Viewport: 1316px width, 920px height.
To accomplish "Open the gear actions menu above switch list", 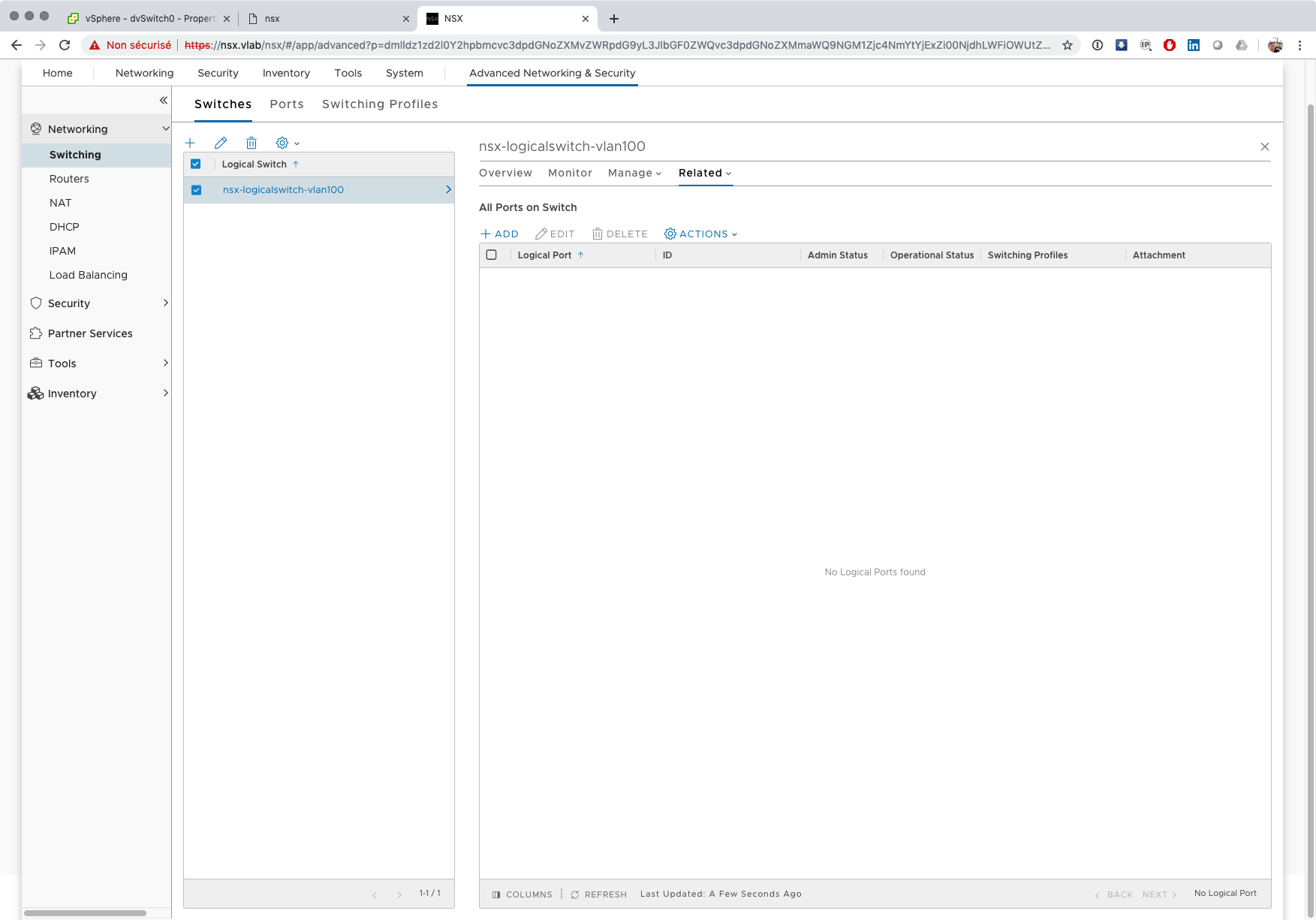I will click(x=287, y=143).
